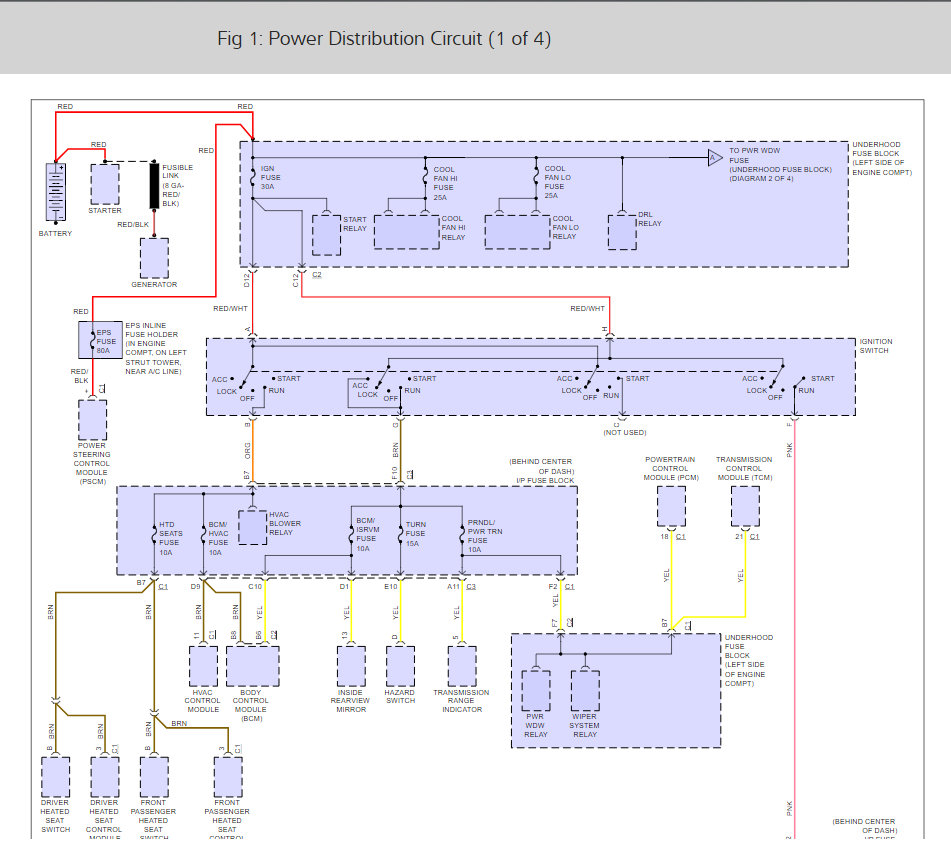Screen dimensions: 951x857
Task: Click the 'I/P FUSE BLOCK' label
Action: coord(545,480)
